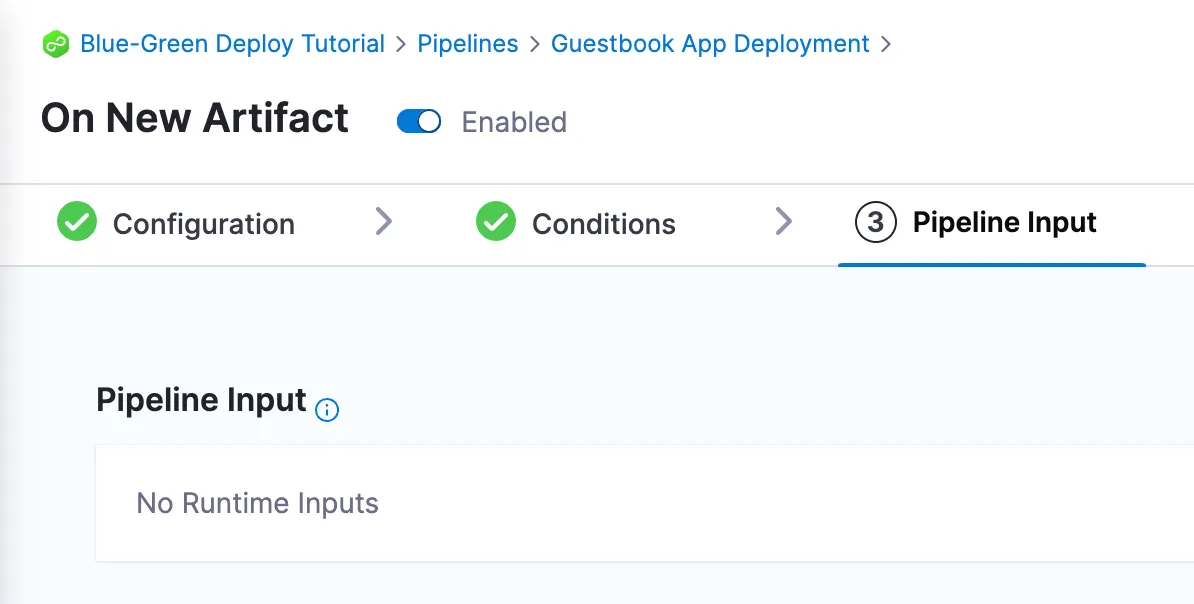Click the green checkmark on Conditions step
The height and width of the screenshot is (604, 1194).
point(495,223)
